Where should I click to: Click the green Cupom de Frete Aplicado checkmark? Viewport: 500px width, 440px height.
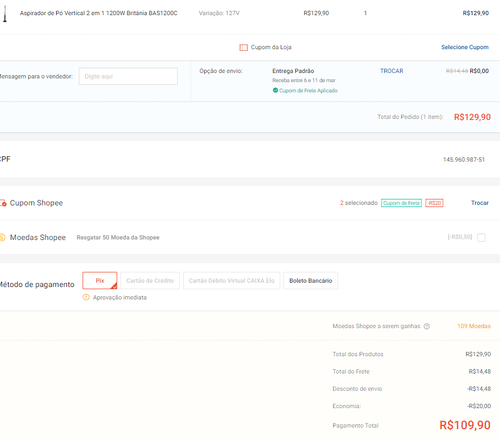[x=275, y=90]
